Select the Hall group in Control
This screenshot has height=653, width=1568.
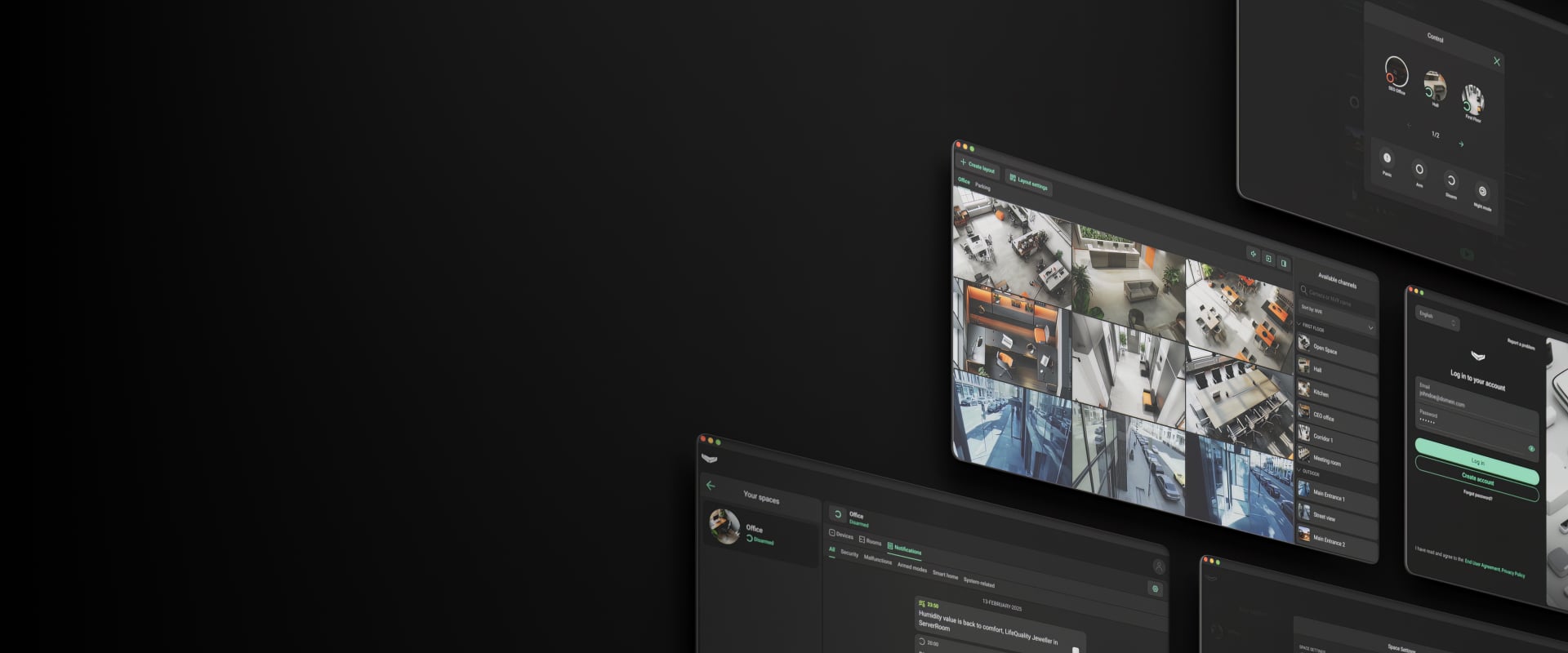coord(1435,87)
